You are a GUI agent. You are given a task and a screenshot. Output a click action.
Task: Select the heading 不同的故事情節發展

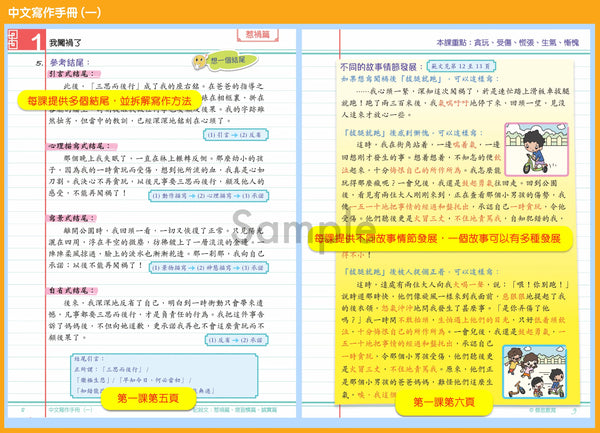tap(381, 67)
